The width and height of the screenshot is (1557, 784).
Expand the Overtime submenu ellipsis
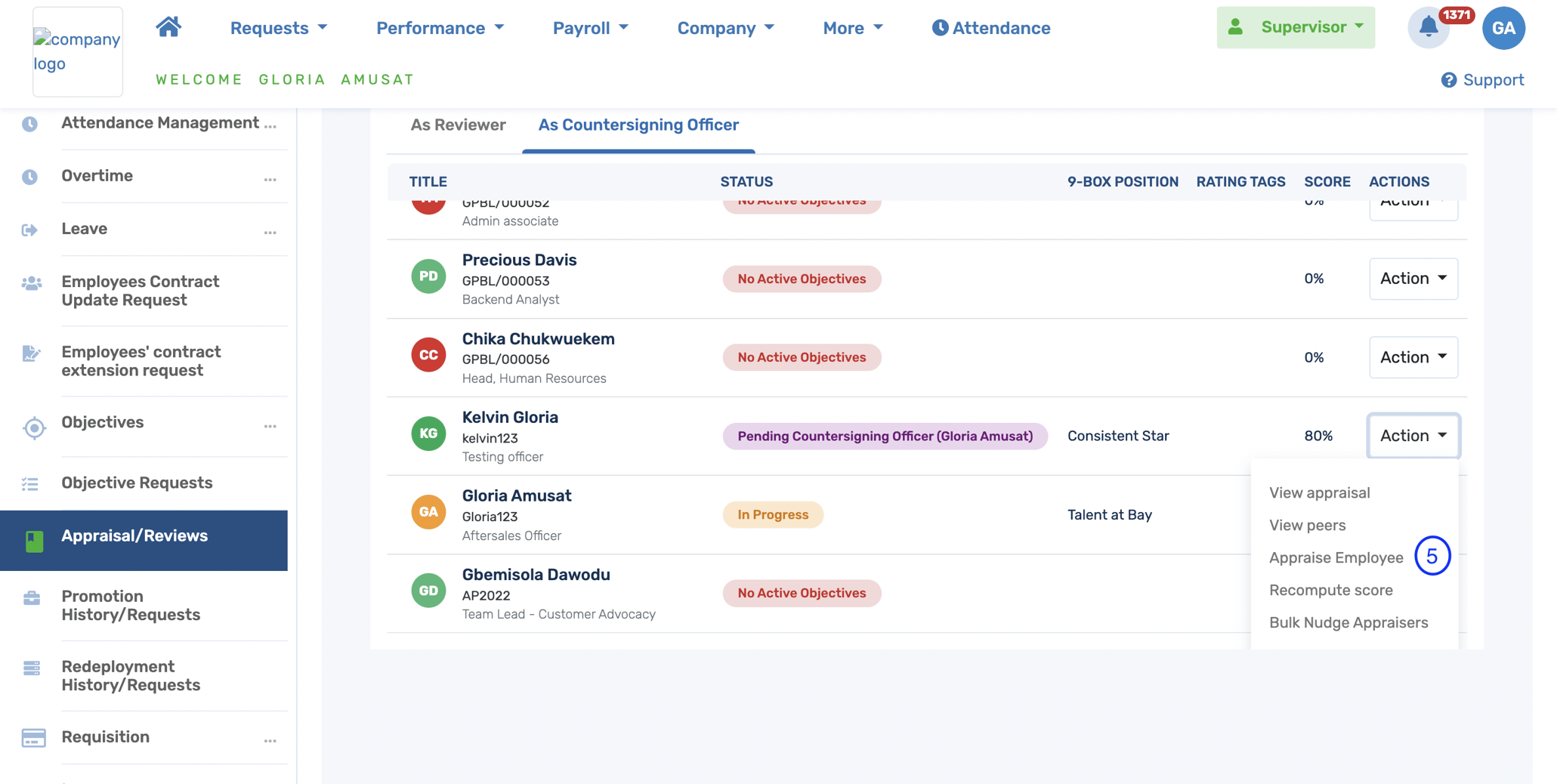pos(270,179)
